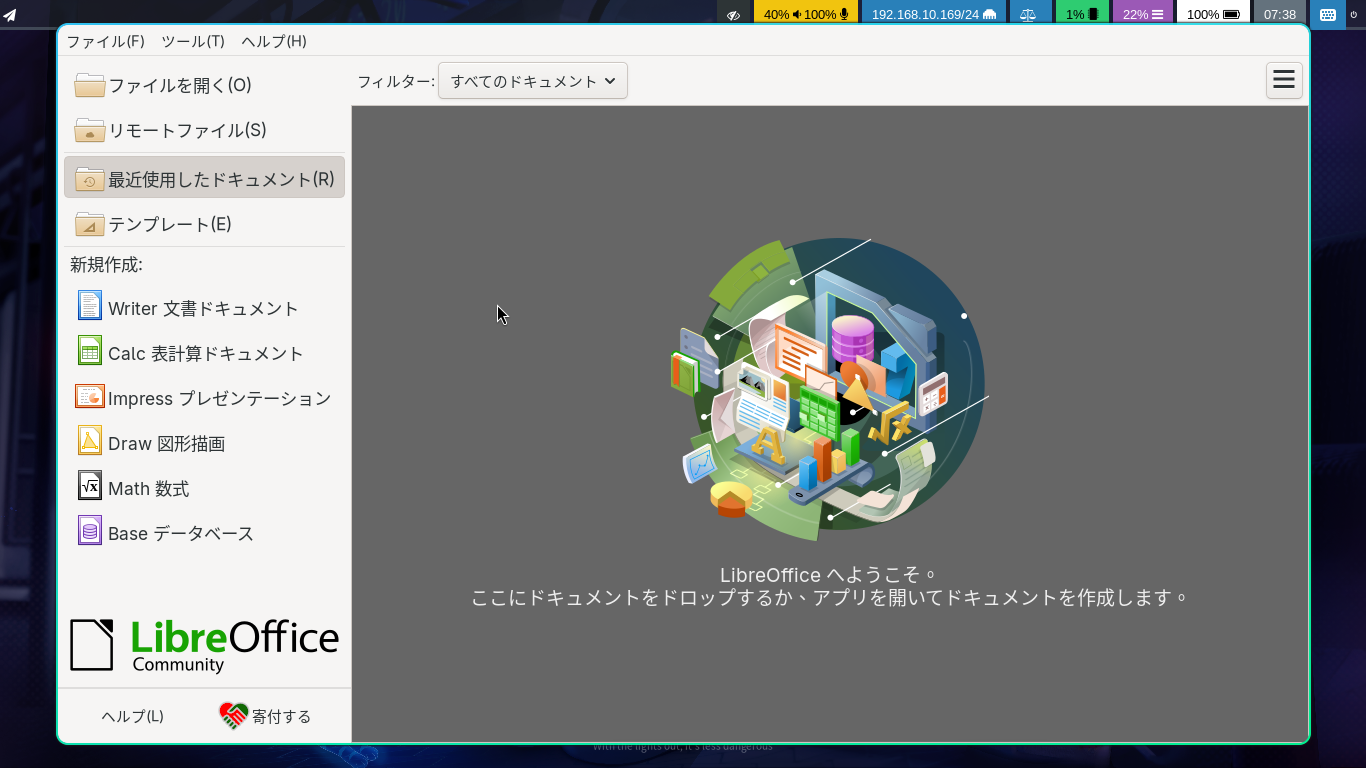Viewport: 1366px width, 768px height.
Task: Open the ツール(T) menu
Action: click(x=193, y=41)
